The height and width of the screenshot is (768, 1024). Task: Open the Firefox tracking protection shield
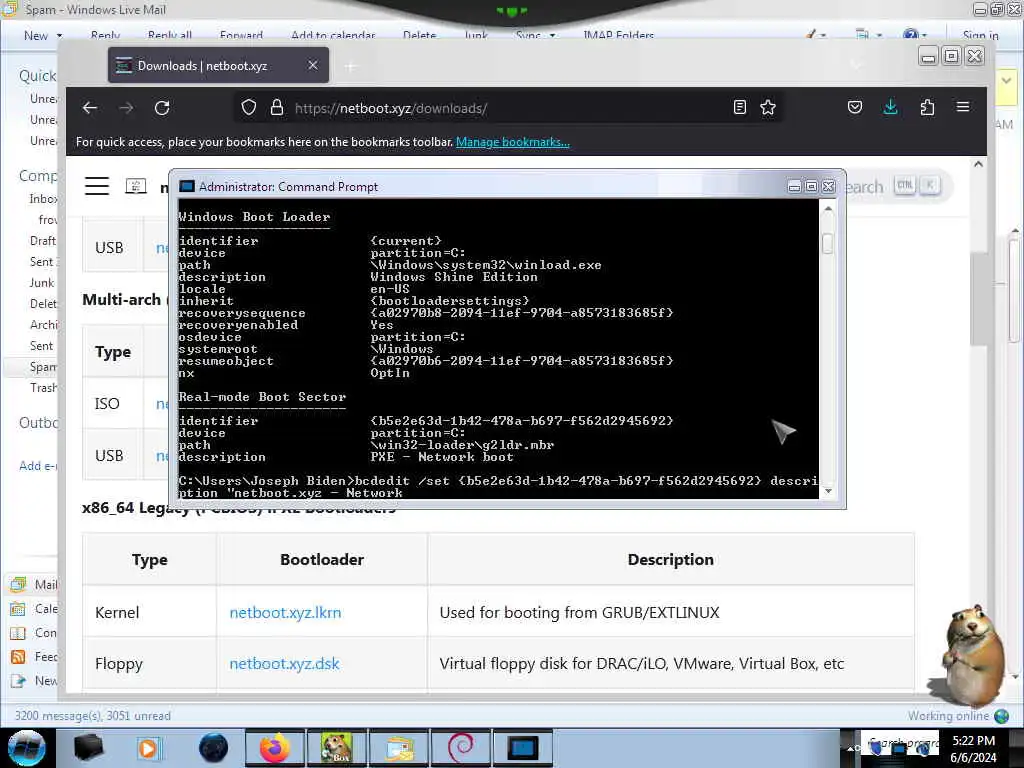pos(249,108)
